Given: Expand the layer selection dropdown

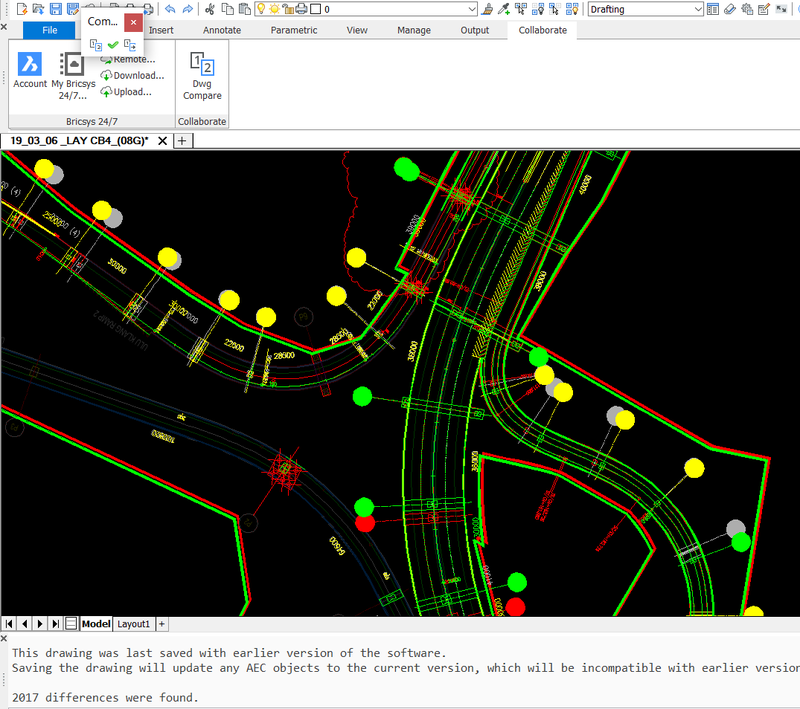Looking at the screenshot, I should pyautogui.click(x=472, y=9).
